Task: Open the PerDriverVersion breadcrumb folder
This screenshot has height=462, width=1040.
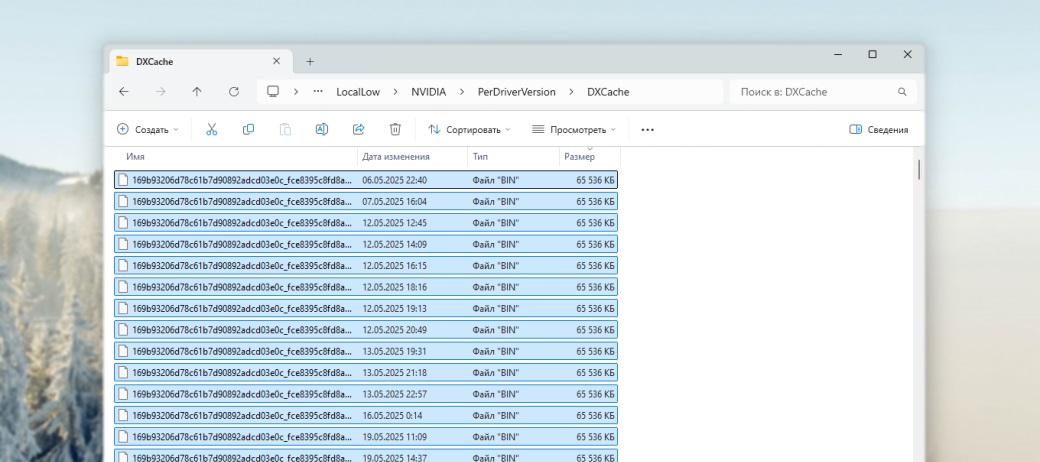Action: coord(517,92)
